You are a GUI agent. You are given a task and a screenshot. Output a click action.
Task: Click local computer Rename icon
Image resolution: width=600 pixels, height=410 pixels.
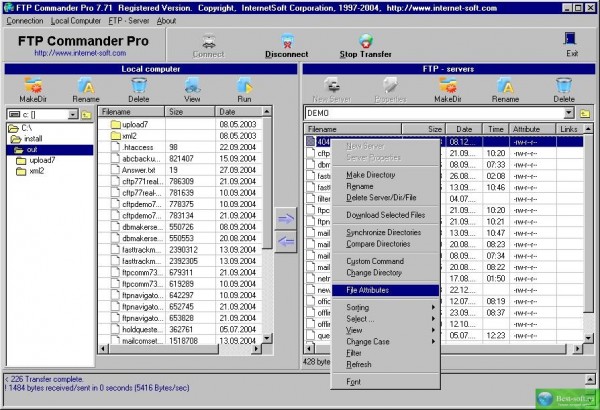86,85
